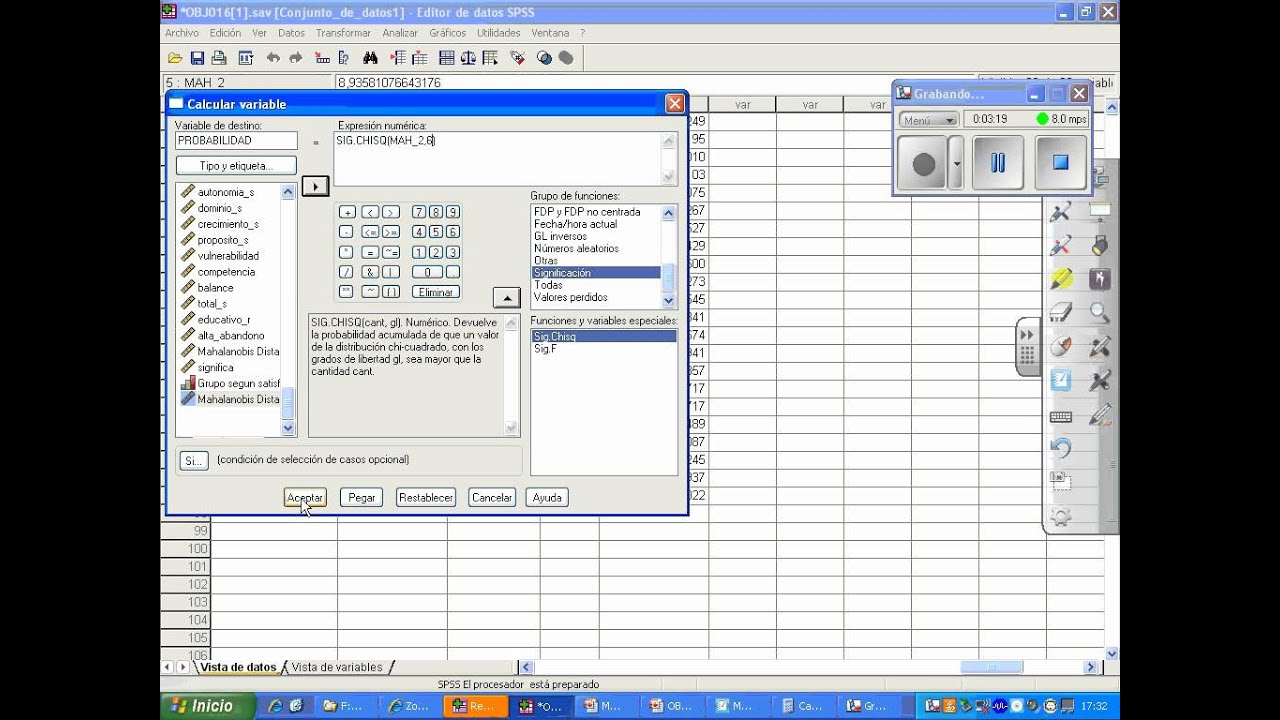The image size is (1280, 720).
Task: Click the Aceptar button
Action: [305, 497]
